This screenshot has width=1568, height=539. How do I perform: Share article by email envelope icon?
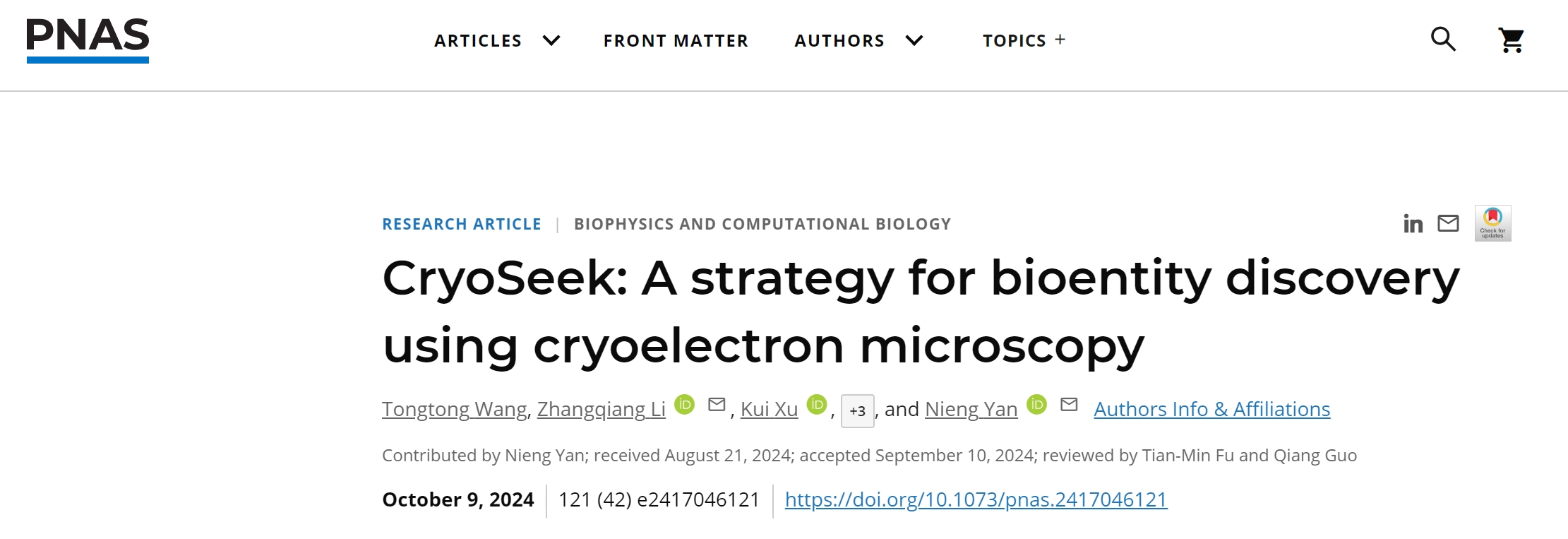(1448, 223)
